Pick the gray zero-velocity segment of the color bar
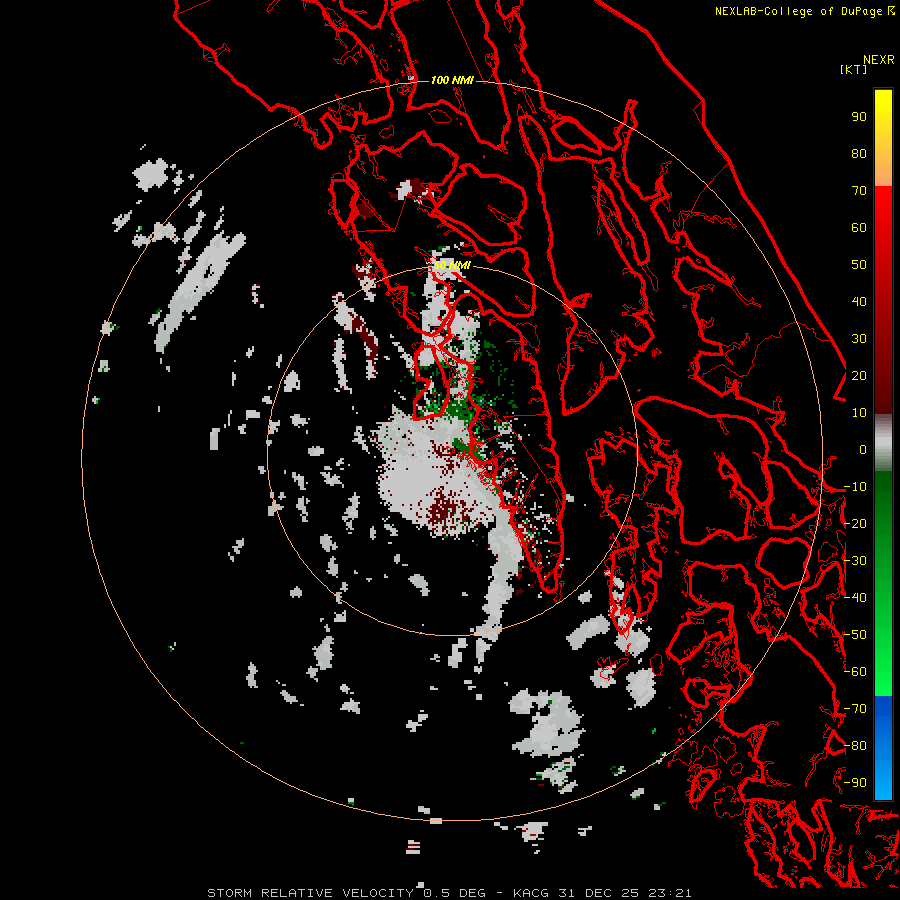The image size is (900, 900). tap(883, 444)
